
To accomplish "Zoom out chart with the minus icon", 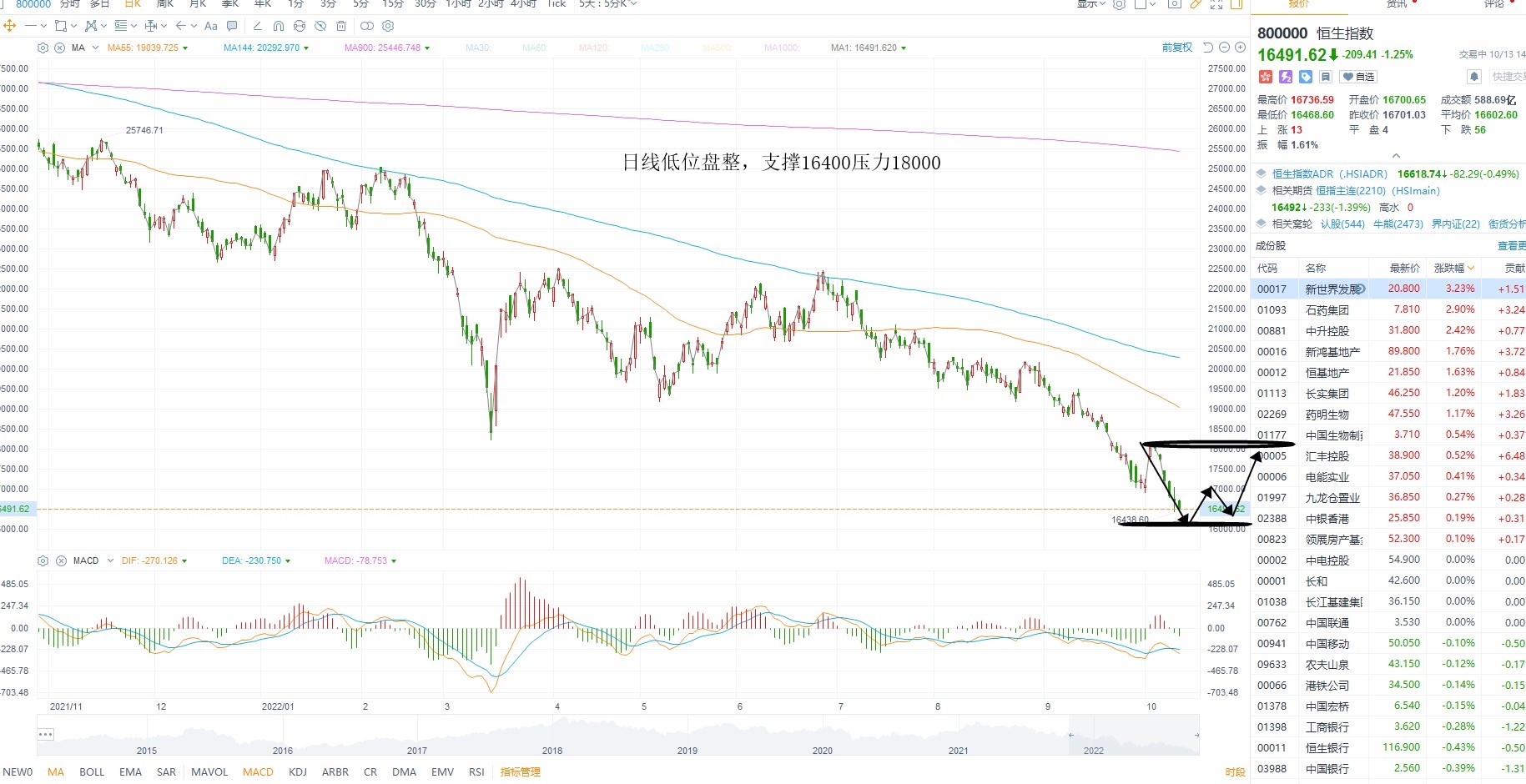I will 1223,48.
